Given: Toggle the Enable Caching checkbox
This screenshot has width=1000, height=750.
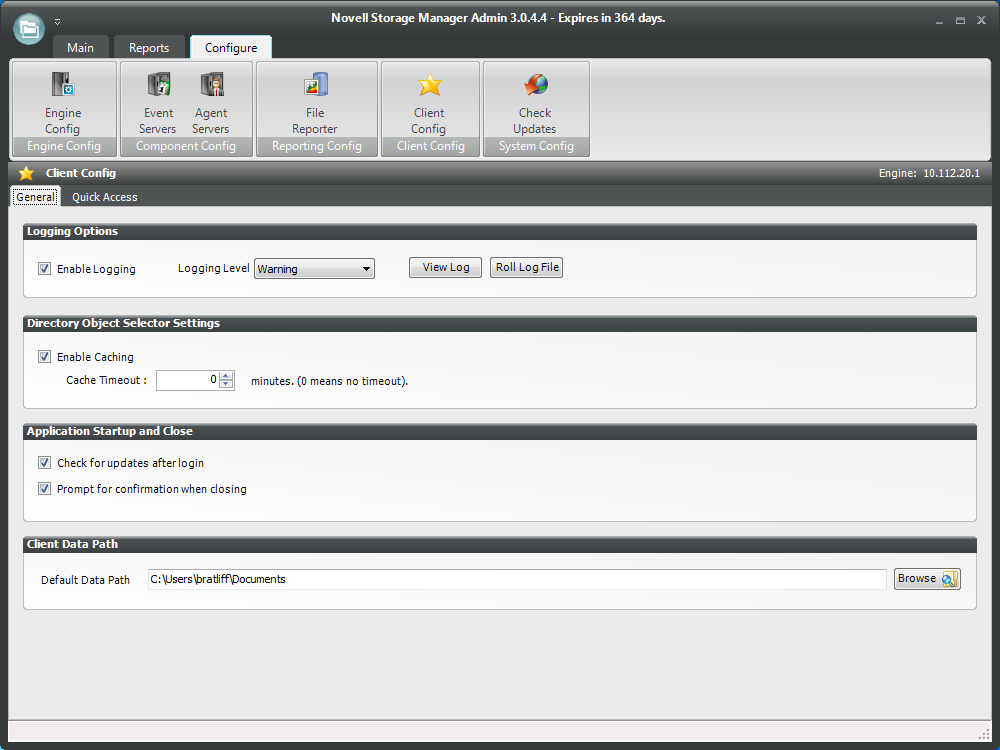Looking at the screenshot, I should 44,357.
